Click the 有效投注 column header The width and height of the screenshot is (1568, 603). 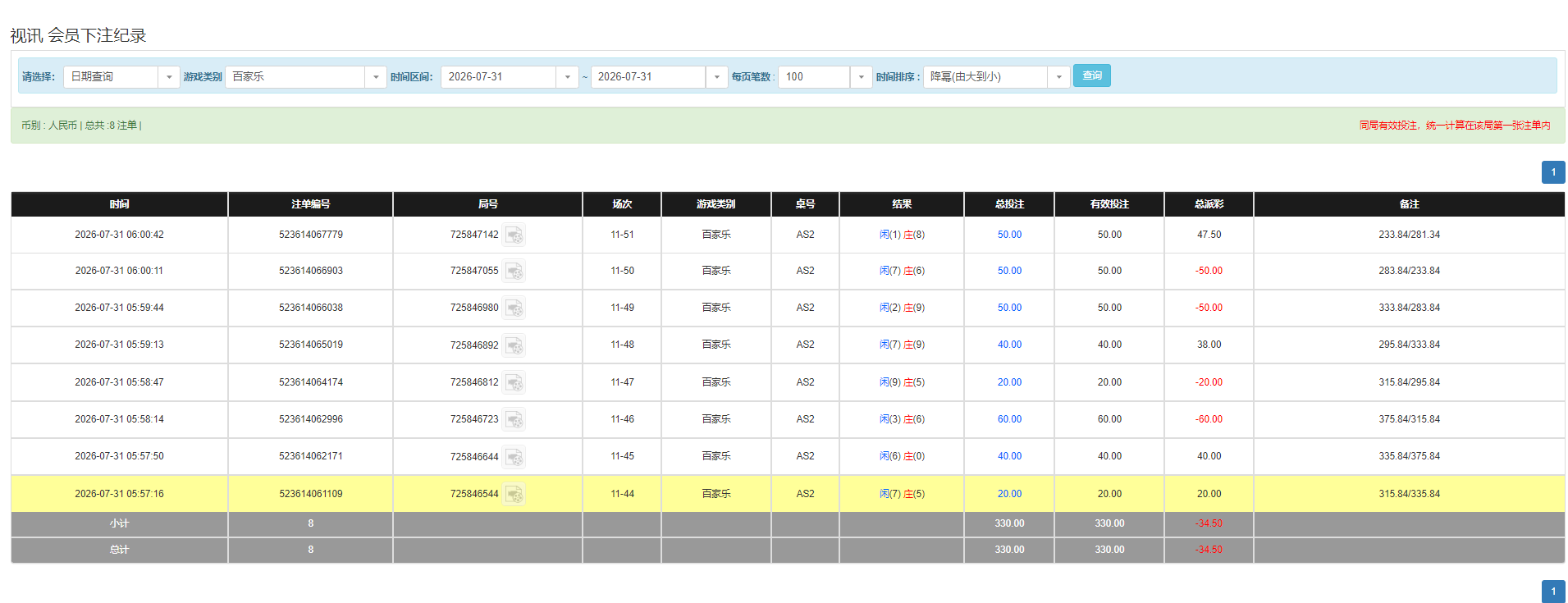pyautogui.click(x=1109, y=204)
